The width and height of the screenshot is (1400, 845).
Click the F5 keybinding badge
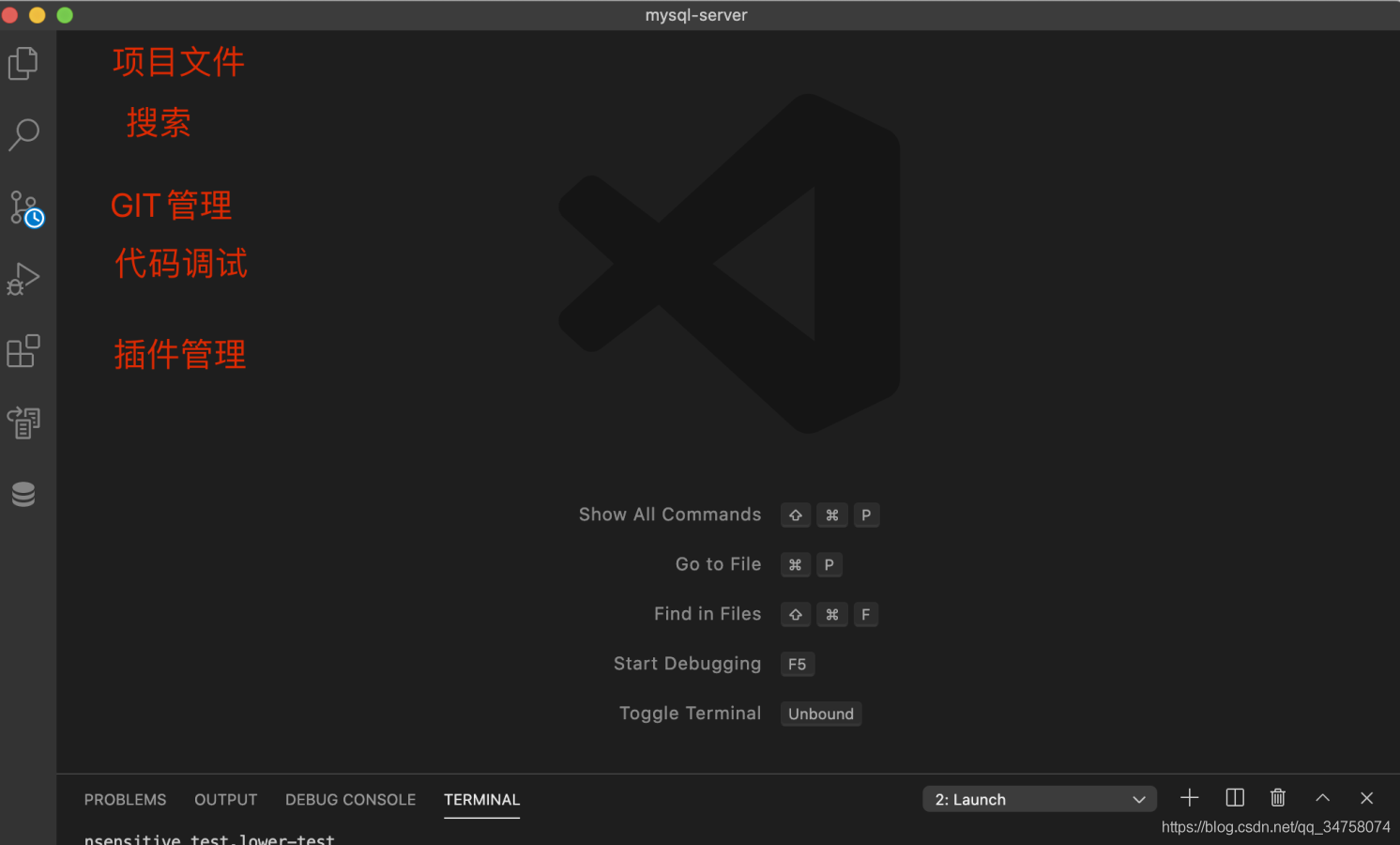[x=798, y=664]
